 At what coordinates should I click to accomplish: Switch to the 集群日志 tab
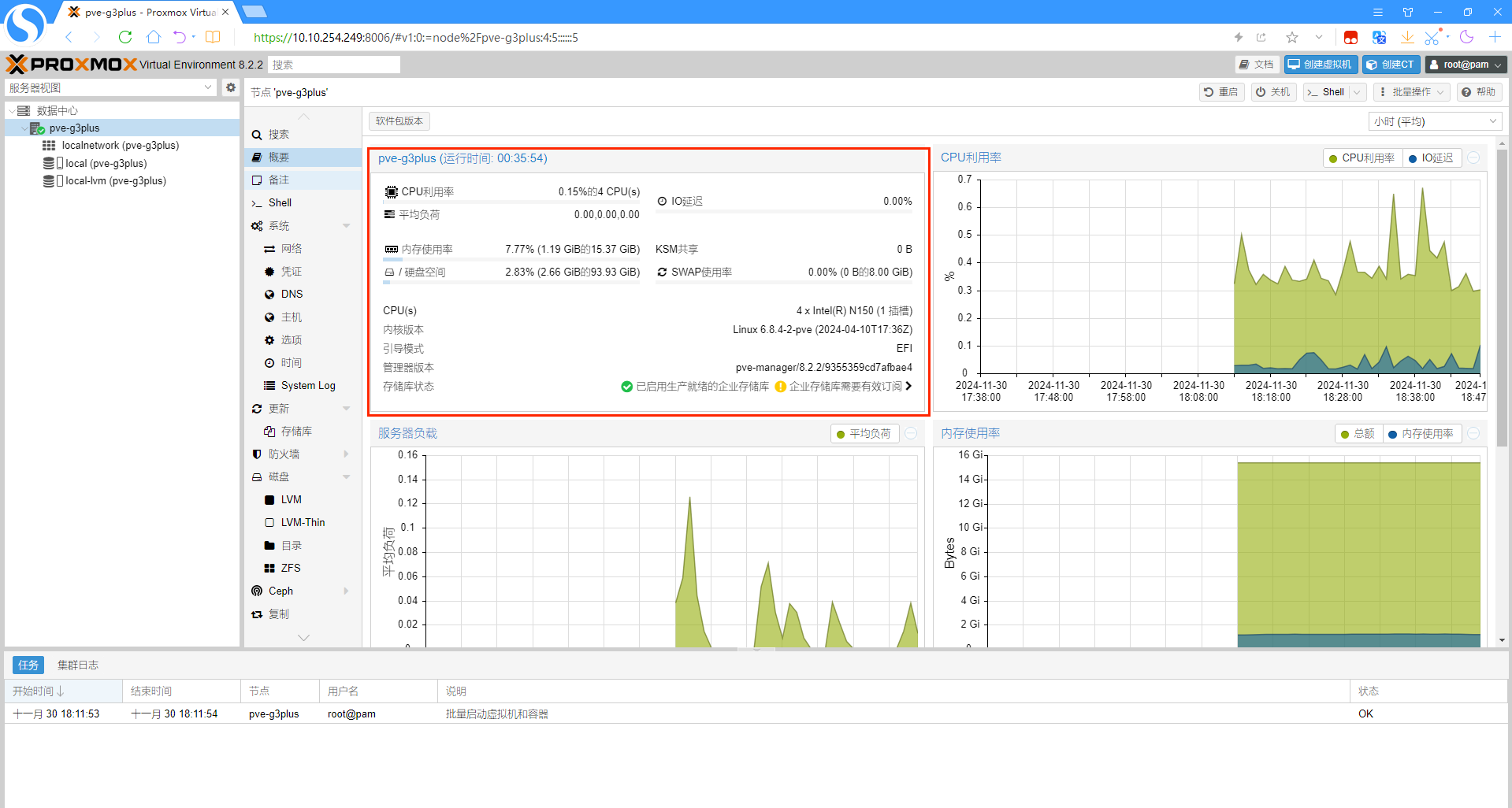pyautogui.click(x=78, y=665)
